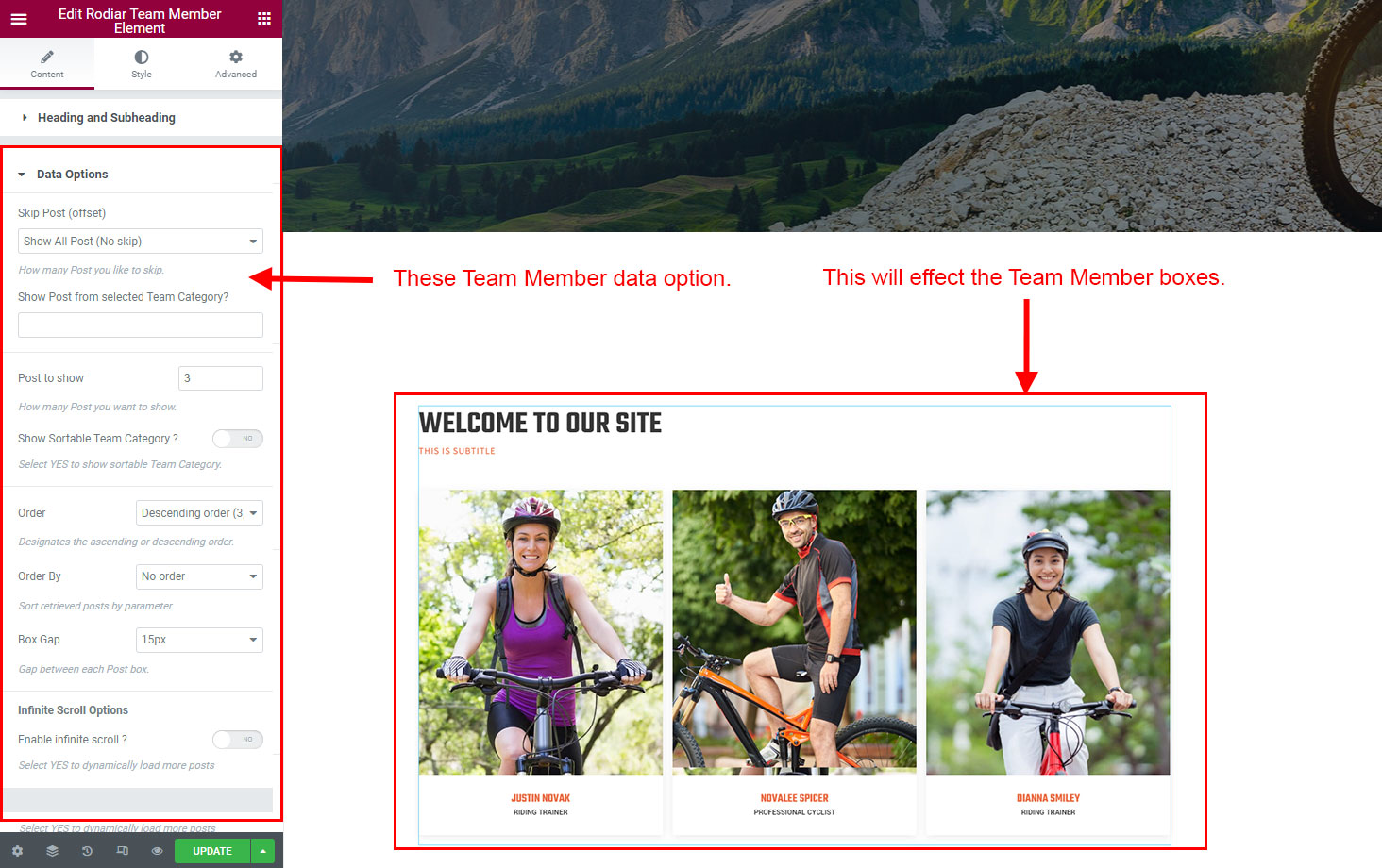
Task: Choose a value in Box Gap dropdown
Action: click(x=199, y=640)
